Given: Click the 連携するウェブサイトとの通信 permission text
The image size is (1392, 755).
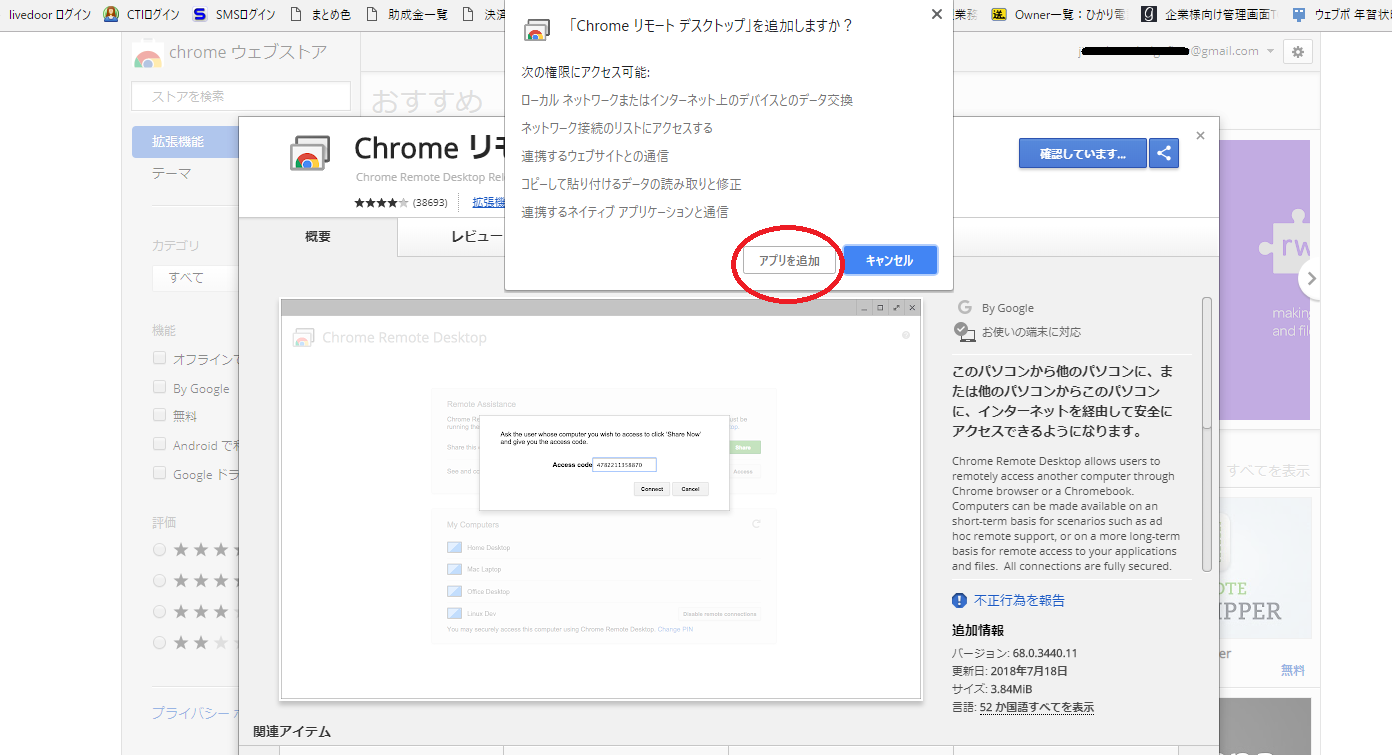Looking at the screenshot, I should (595, 156).
